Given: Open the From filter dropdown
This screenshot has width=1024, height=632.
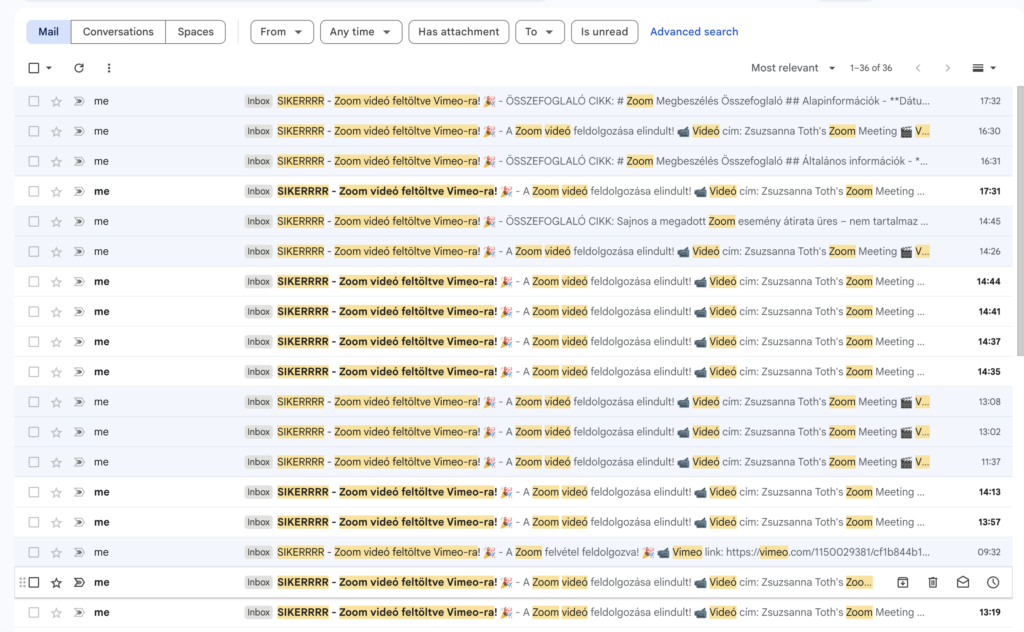Looking at the screenshot, I should coord(281,31).
